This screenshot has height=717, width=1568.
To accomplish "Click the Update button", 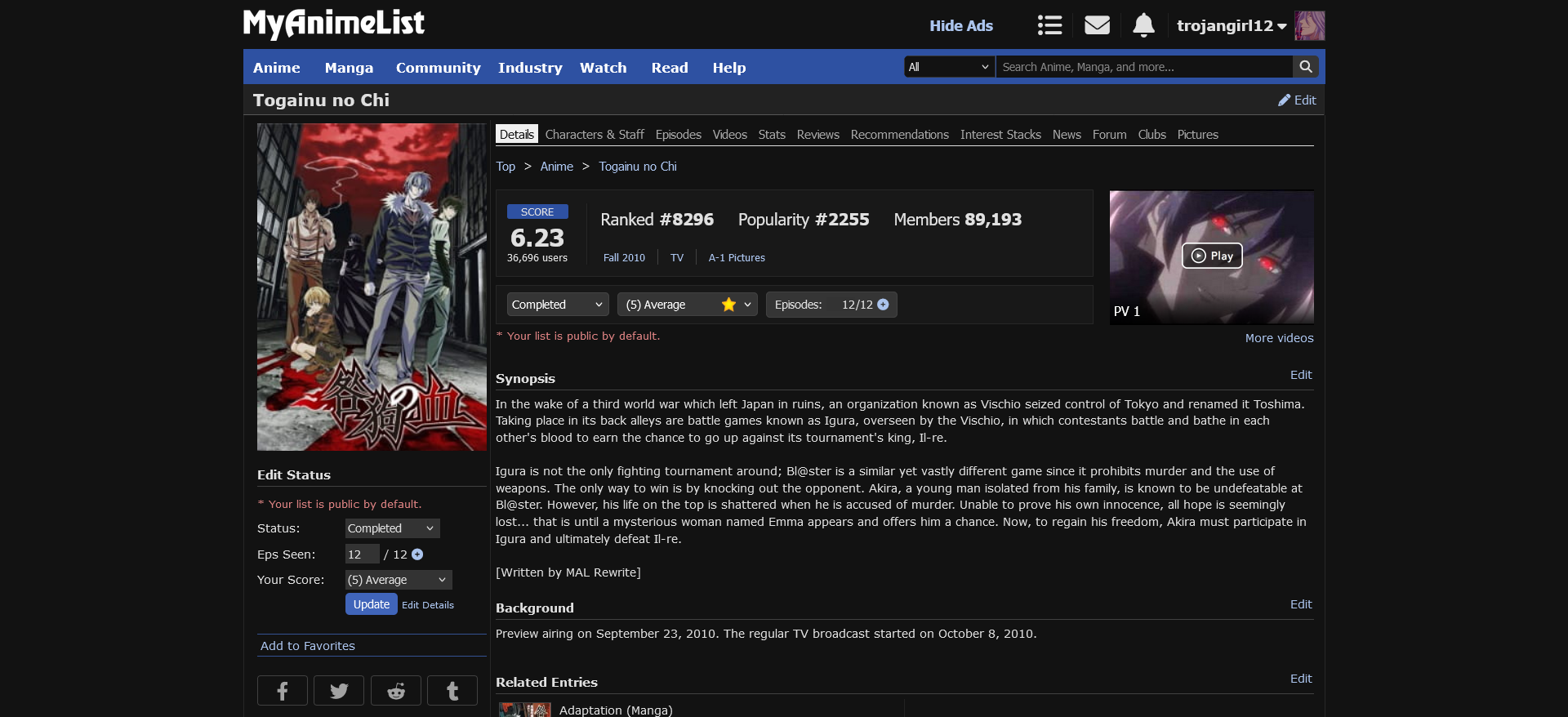I will coord(371,604).
